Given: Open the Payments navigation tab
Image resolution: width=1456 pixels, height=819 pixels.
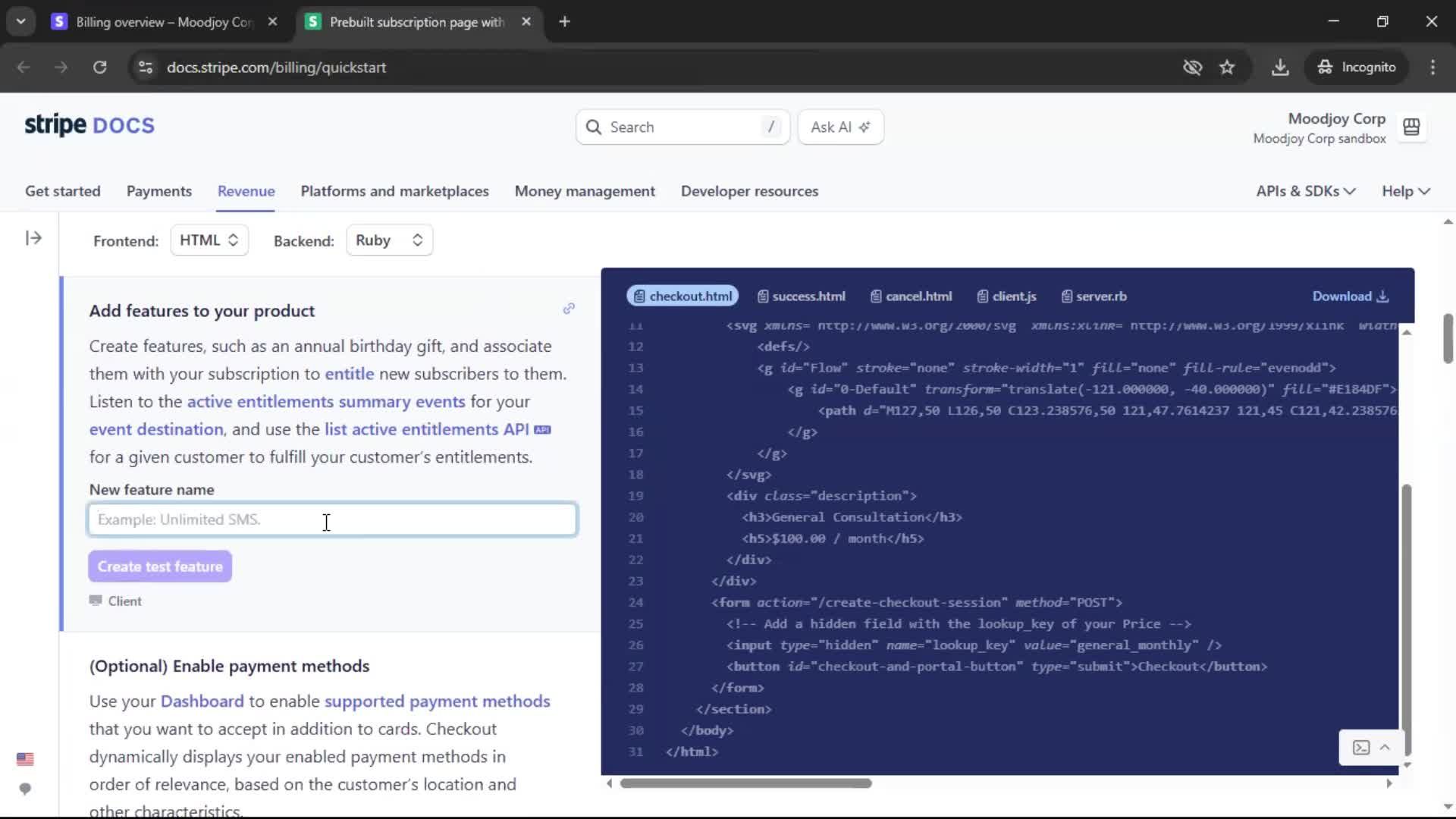Looking at the screenshot, I should pos(158,191).
